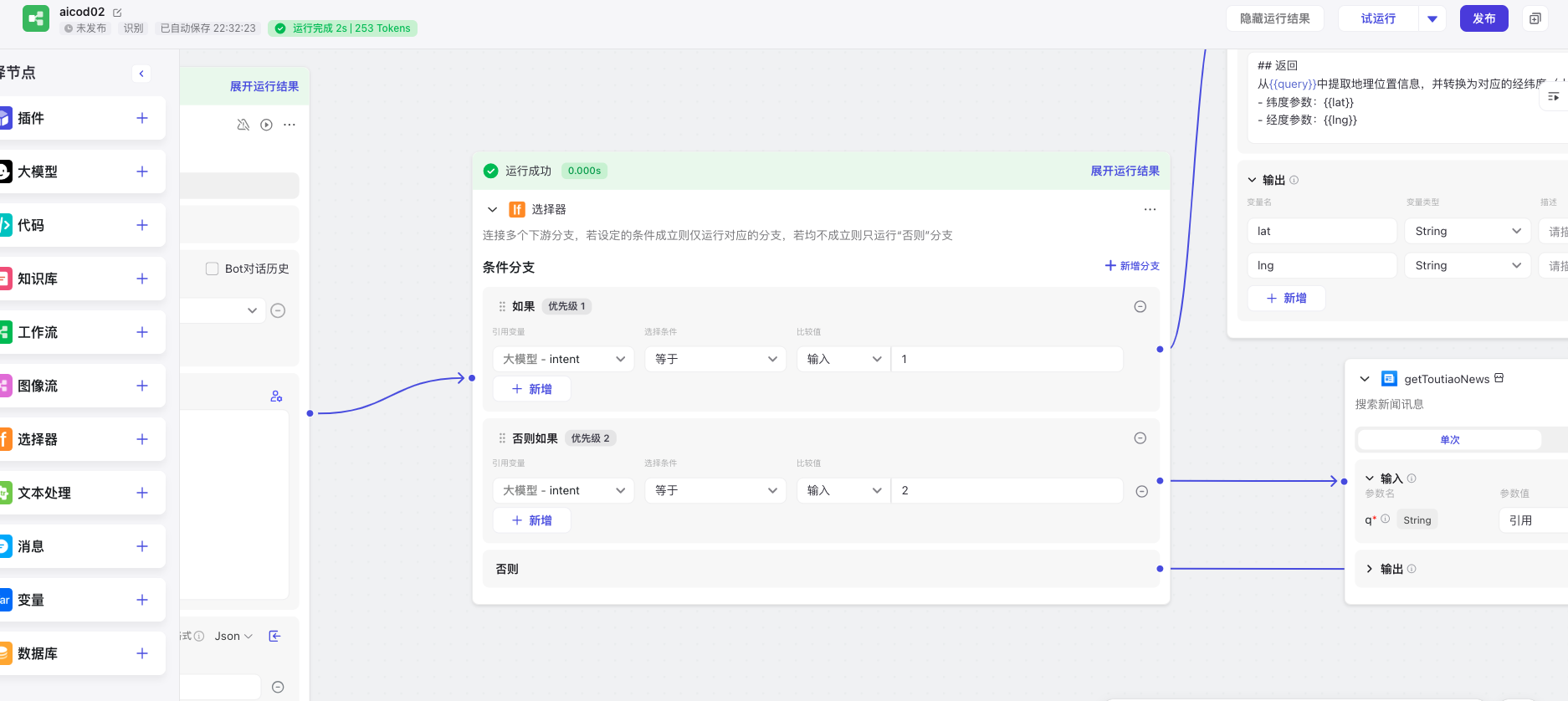Open 输入 value type dropdown in 如果 branch

coord(843,359)
